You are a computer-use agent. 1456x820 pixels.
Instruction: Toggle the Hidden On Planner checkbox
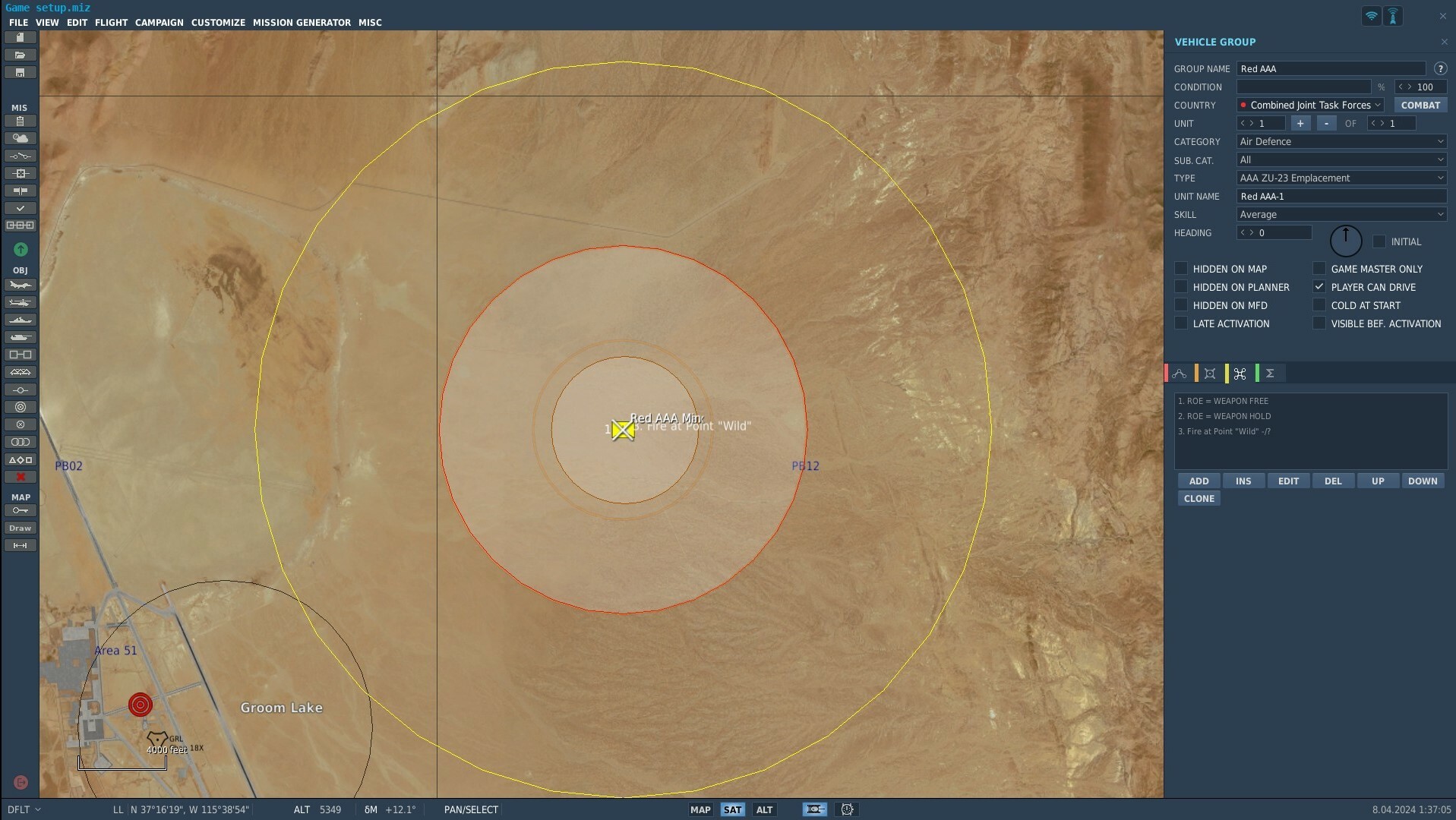tap(1181, 286)
